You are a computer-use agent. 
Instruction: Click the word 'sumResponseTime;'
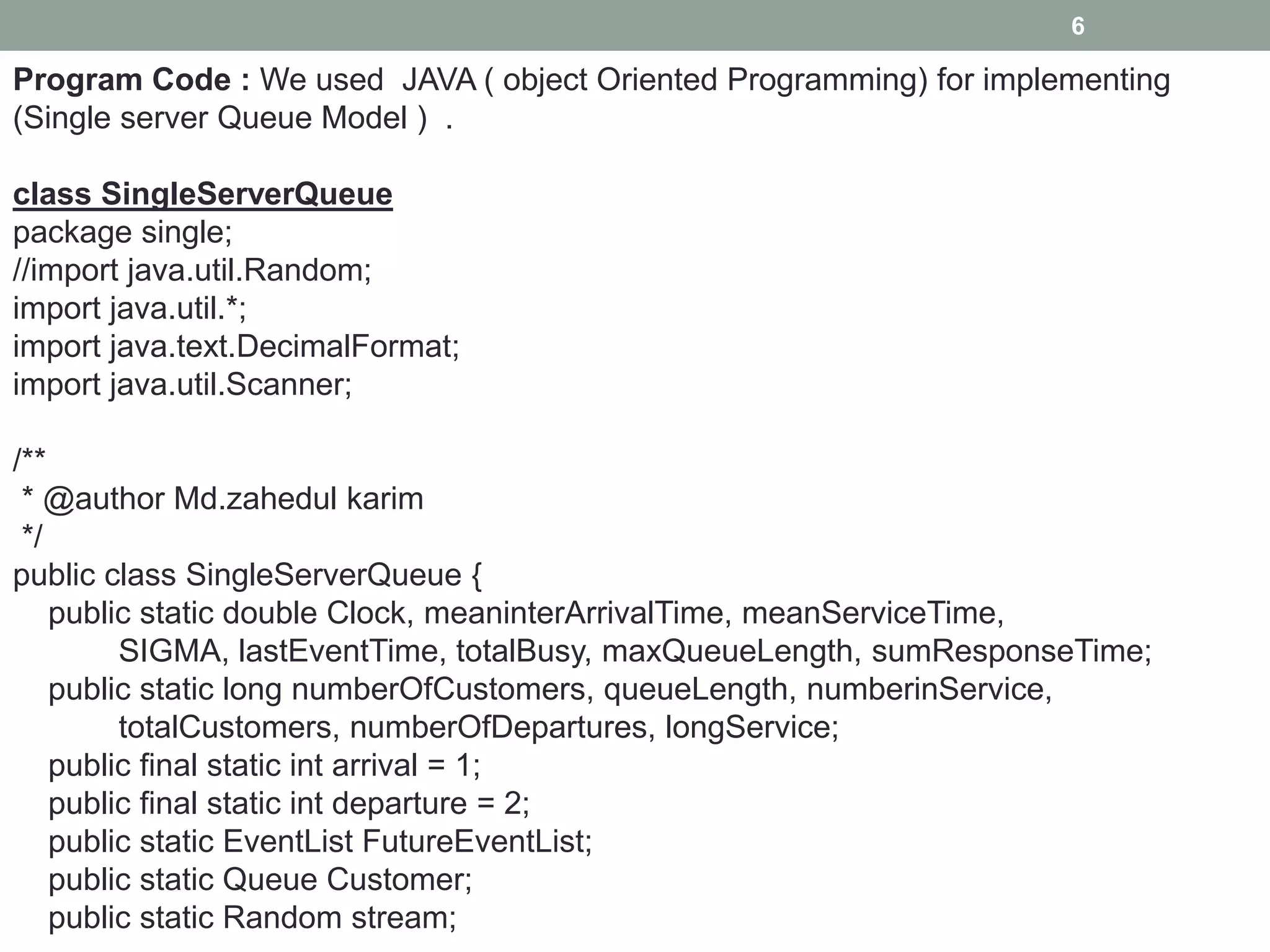coord(1011,651)
